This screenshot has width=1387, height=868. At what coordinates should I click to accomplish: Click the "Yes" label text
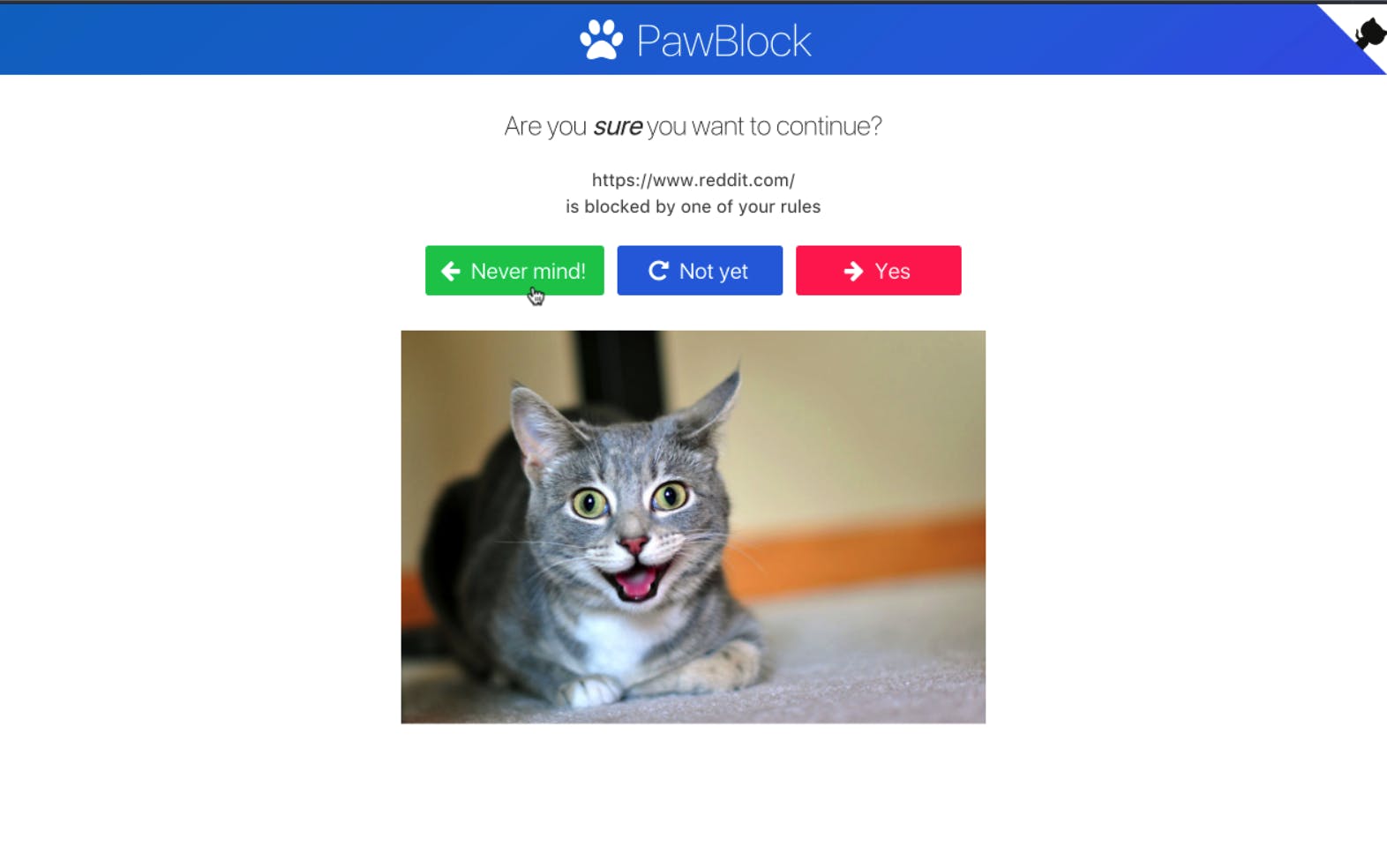(893, 271)
